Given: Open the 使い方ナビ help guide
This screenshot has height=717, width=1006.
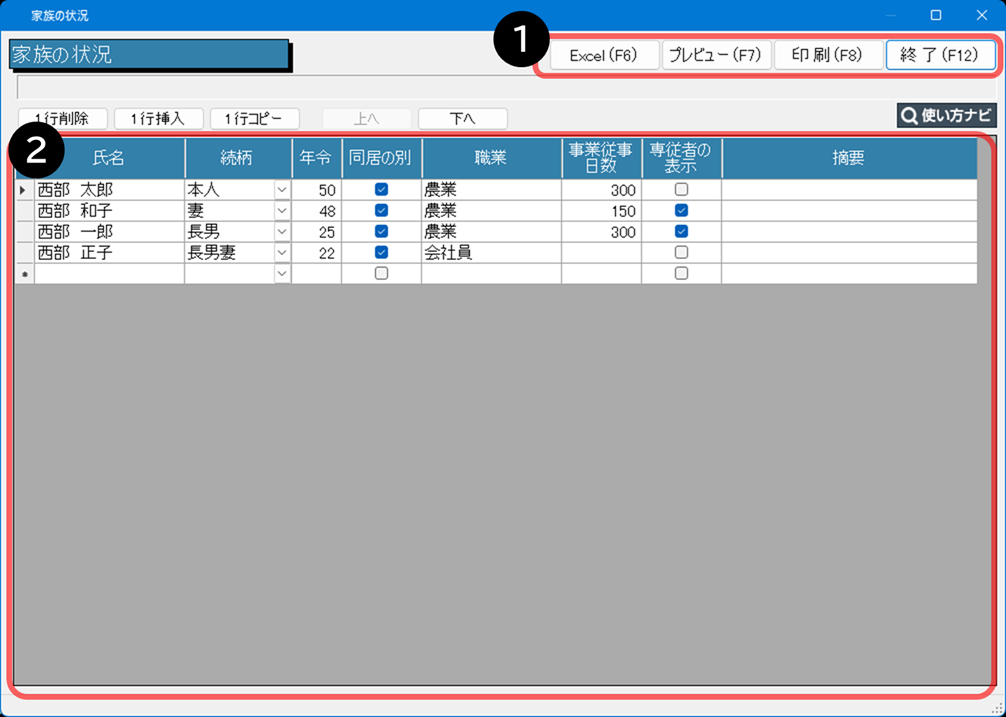Looking at the screenshot, I should 946,116.
